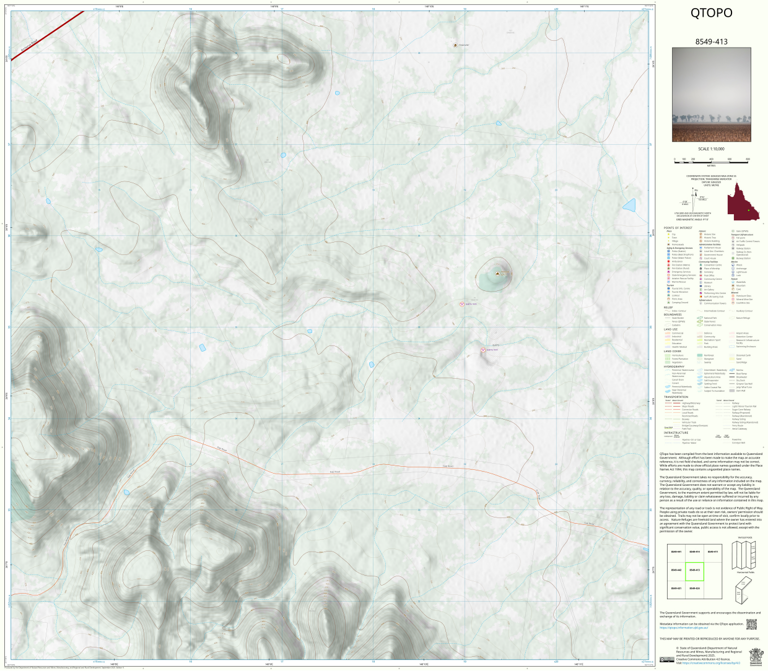Click the homestead marker near map top
Screen dimensions: 768x671
click(x=456, y=45)
